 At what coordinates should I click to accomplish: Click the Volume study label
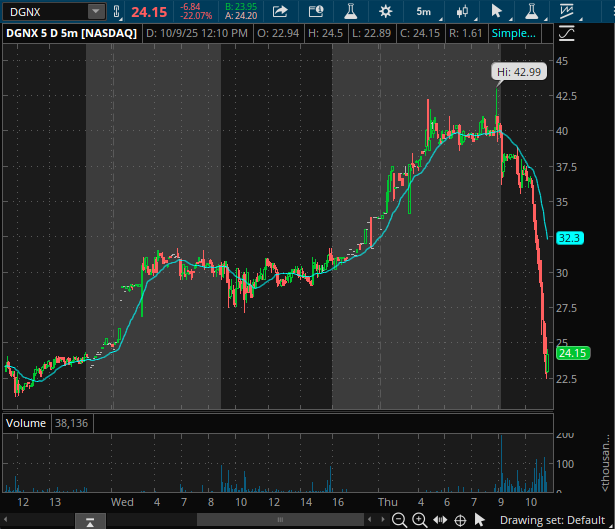pos(26,423)
